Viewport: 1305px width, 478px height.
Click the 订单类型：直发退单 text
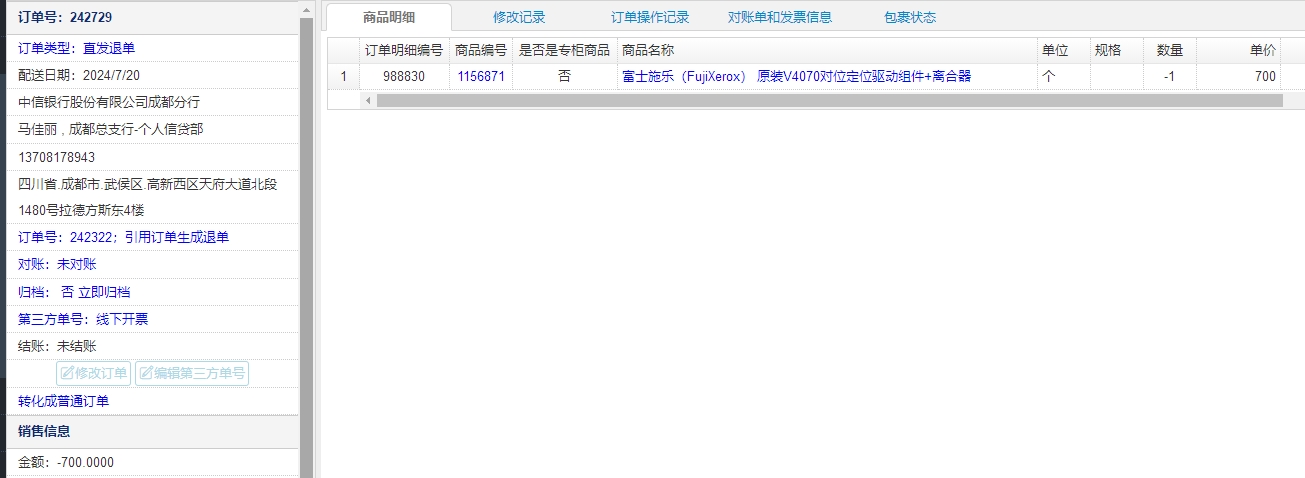coord(76,48)
